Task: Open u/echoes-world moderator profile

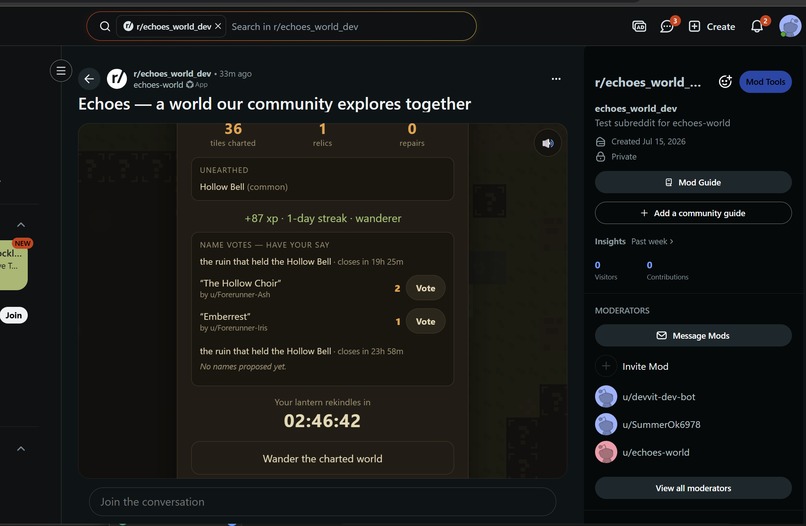Action: (x=655, y=452)
